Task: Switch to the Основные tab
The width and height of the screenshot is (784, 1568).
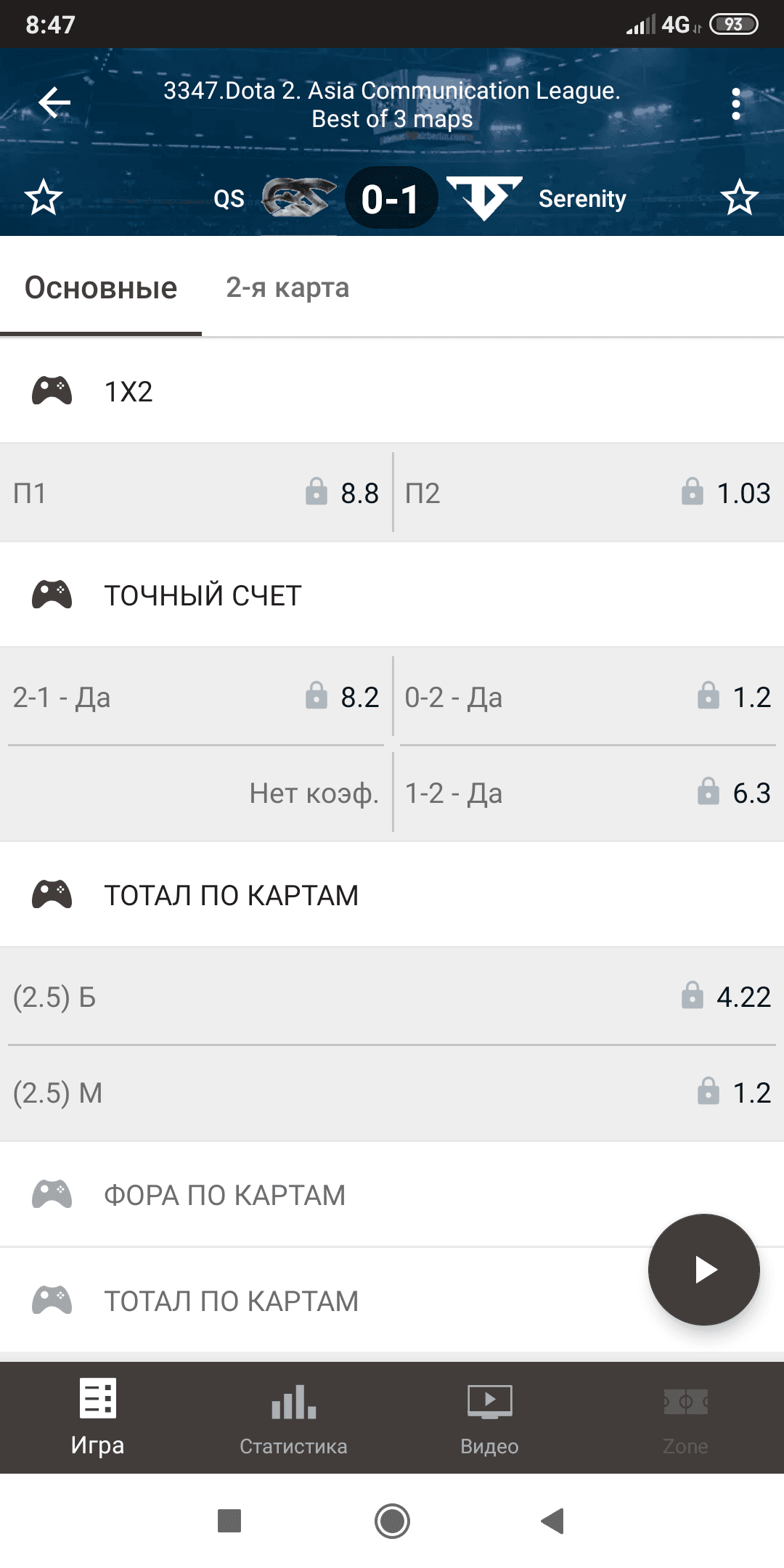Action: tap(101, 288)
